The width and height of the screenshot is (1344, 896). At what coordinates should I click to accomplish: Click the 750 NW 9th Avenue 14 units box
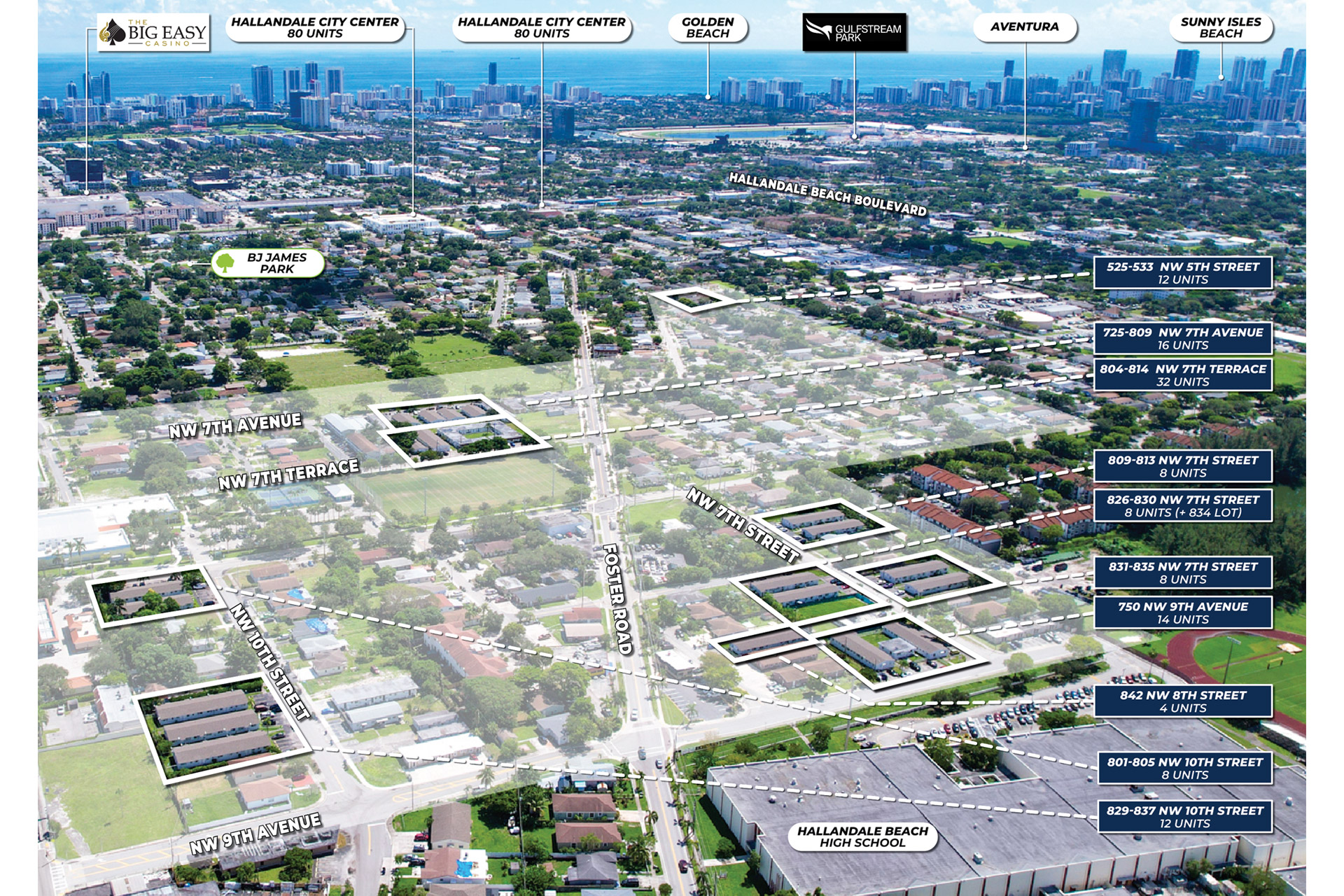(1182, 612)
